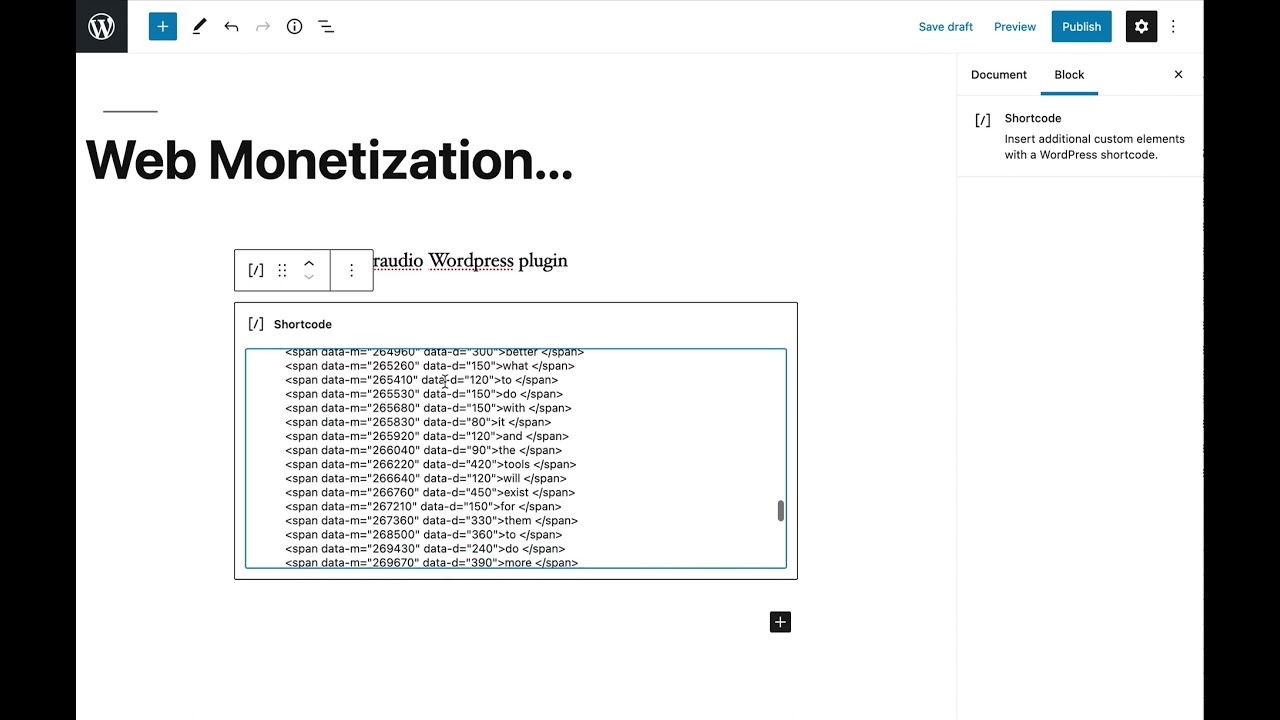The width and height of the screenshot is (1280, 720).
Task: Undo the last change
Action: [x=231, y=27]
